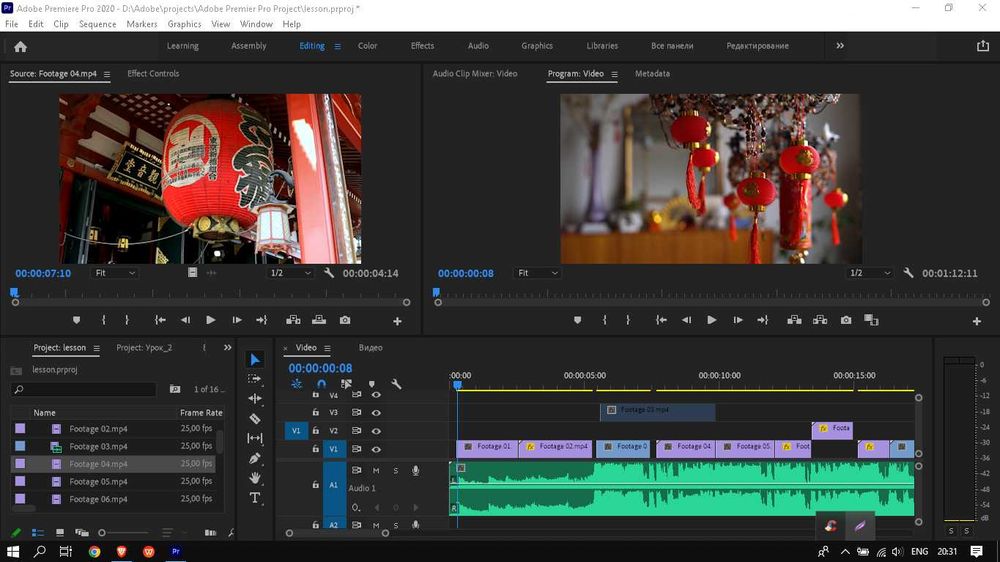Toggle lock on track V2
This screenshot has width=1000, height=562.
316,431
